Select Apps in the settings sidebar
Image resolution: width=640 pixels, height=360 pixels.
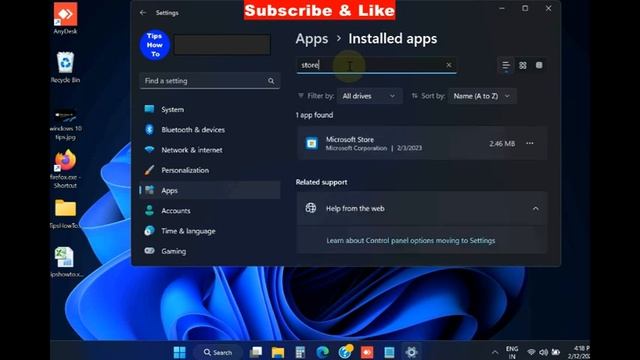click(209, 190)
